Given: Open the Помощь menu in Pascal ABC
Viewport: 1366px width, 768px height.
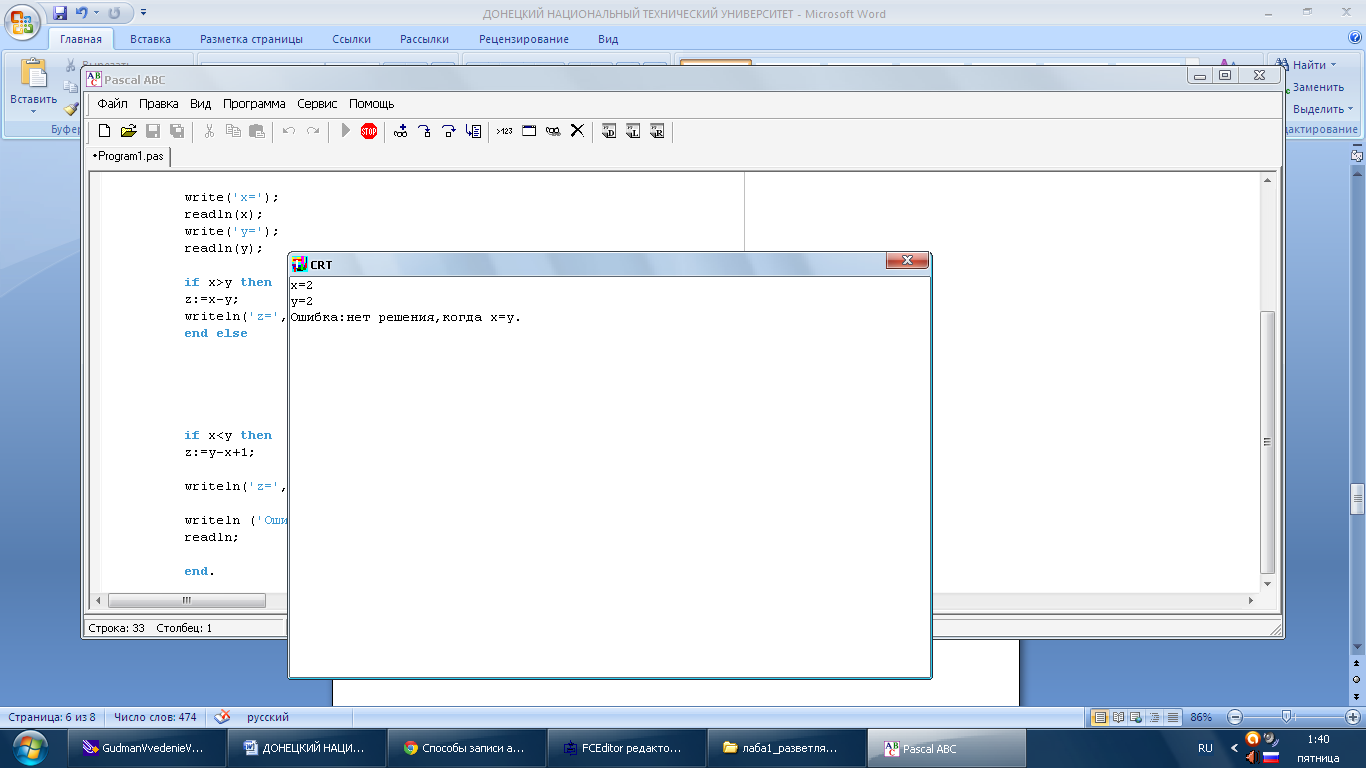Looking at the screenshot, I should click(372, 104).
